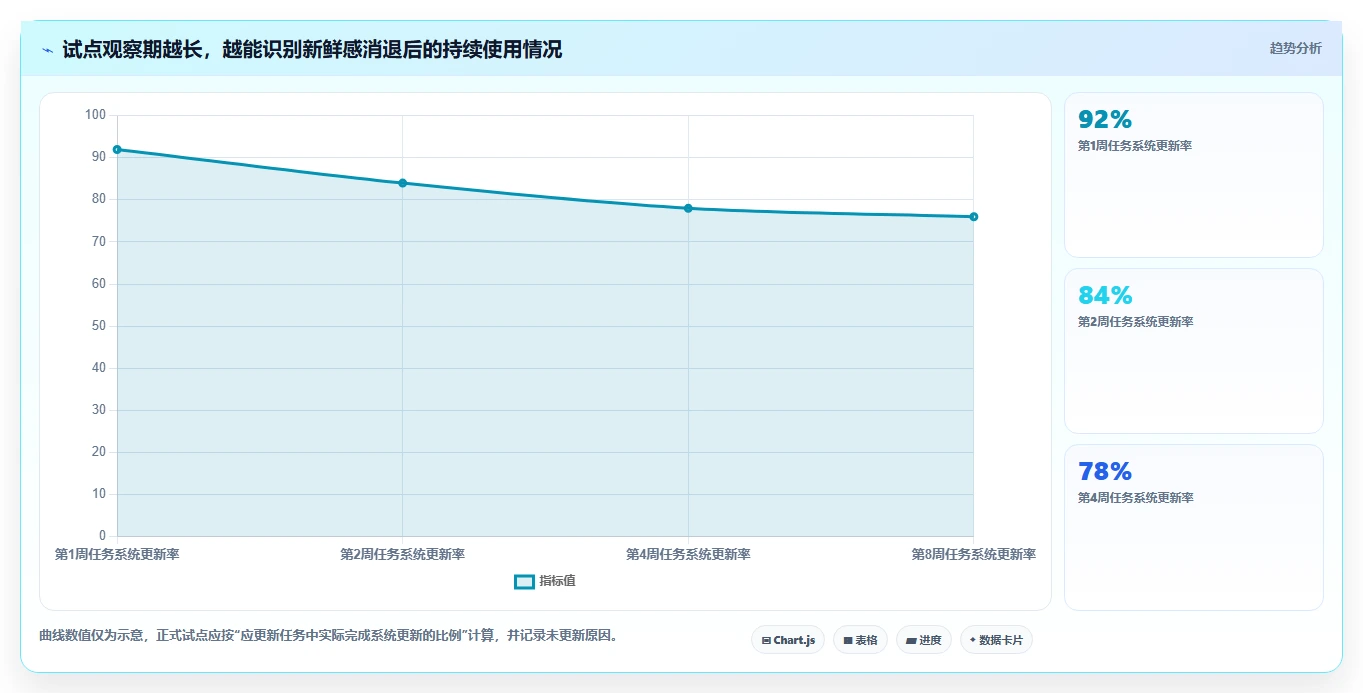Click the y-axis value 50

tap(98, 326)
